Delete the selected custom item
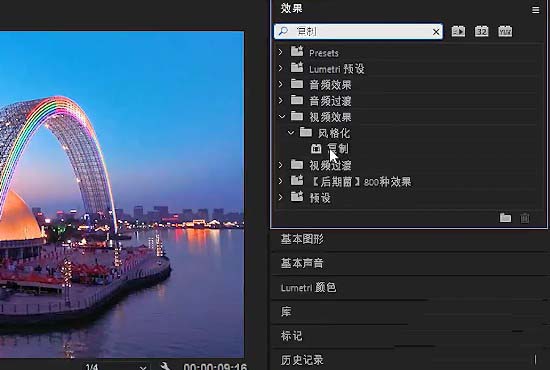 [525, 218]
